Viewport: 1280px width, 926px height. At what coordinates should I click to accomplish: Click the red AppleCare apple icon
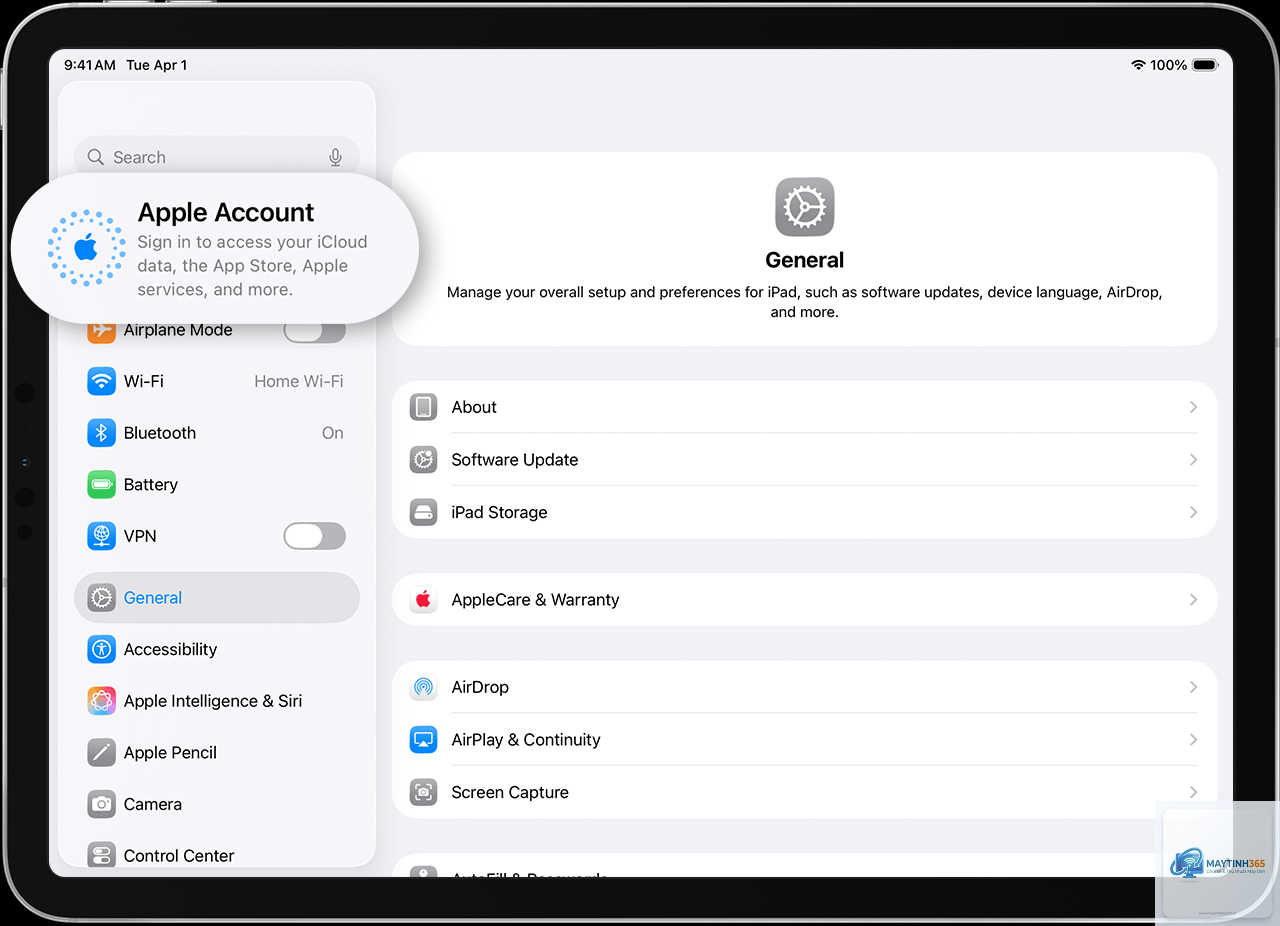[424, 600]
